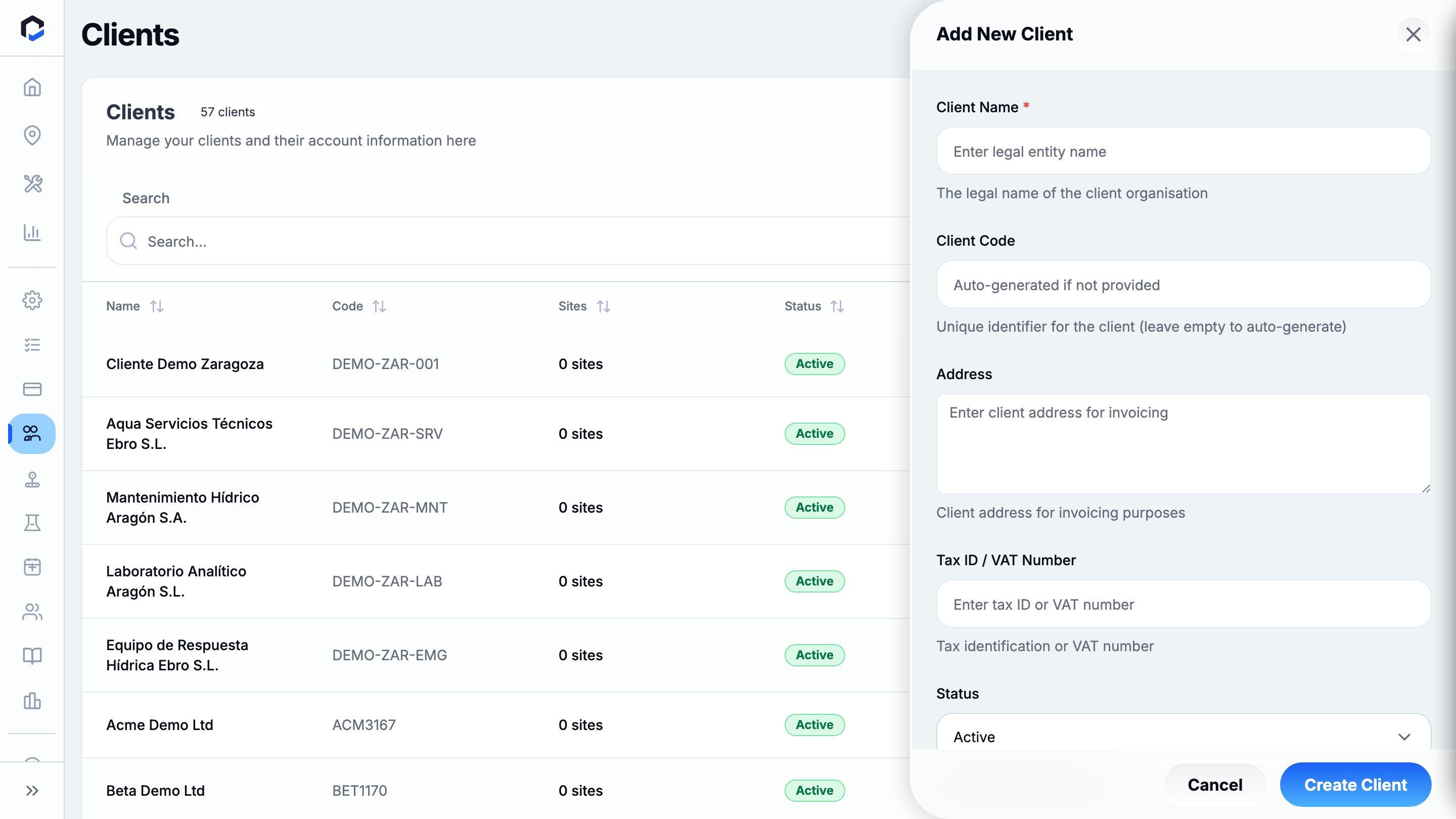The image size is (1456, 819).
Task: Open the credit card billing icon
Action: click(x=32, y=389)
